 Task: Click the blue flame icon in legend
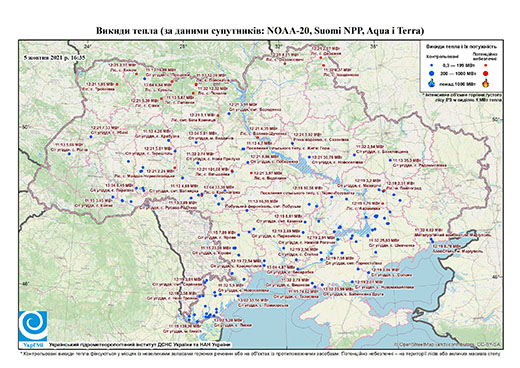pos(432,83)
